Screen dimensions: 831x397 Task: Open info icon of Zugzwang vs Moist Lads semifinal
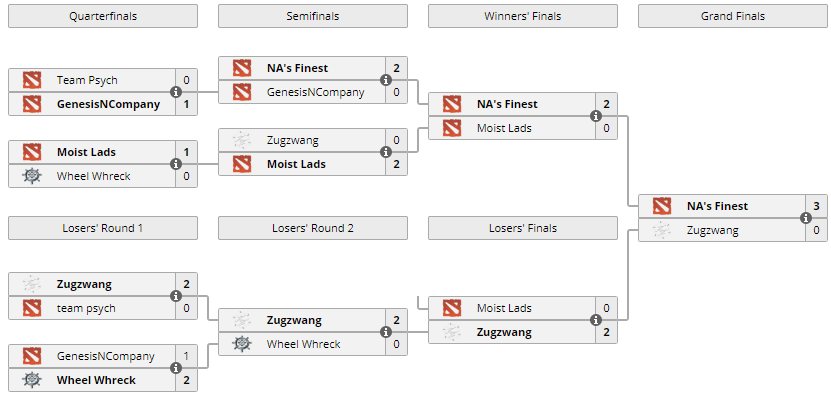pos(386,152)
